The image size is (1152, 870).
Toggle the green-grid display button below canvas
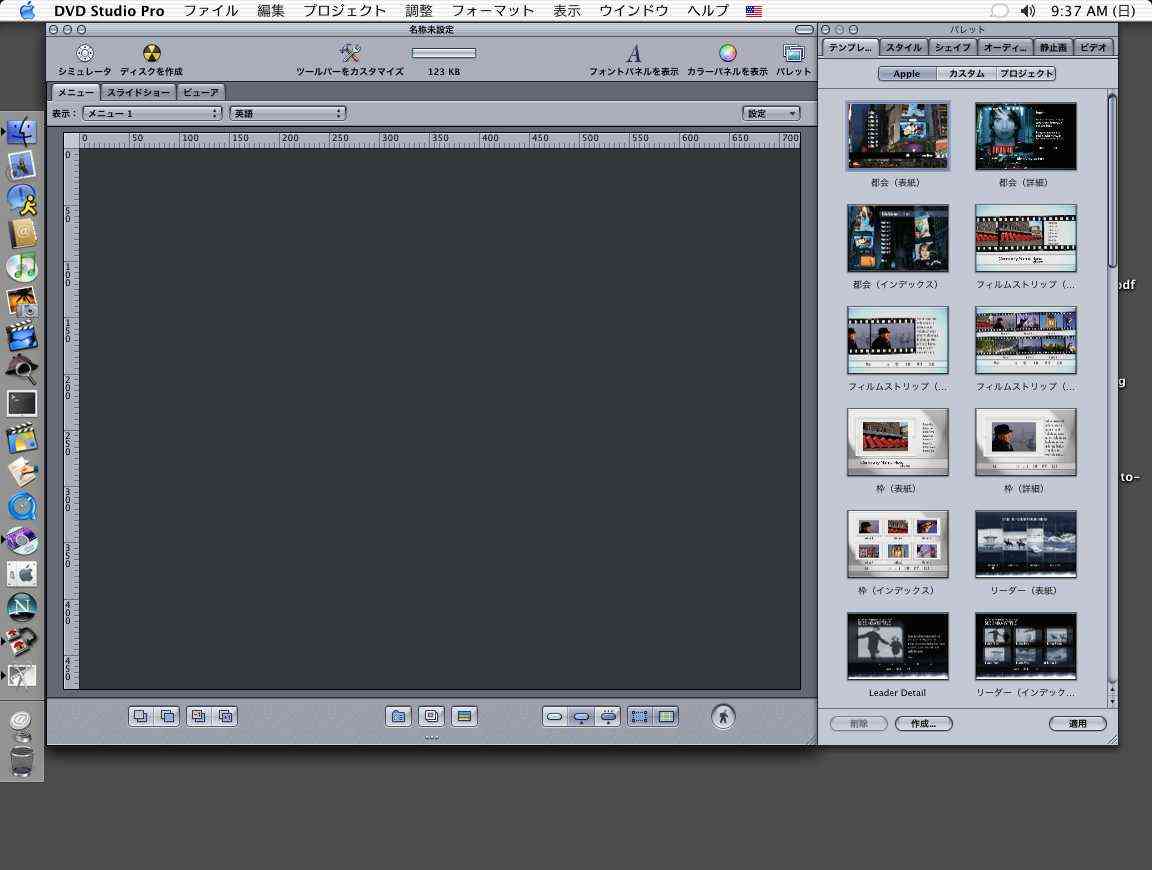click(x=666, y=716)
